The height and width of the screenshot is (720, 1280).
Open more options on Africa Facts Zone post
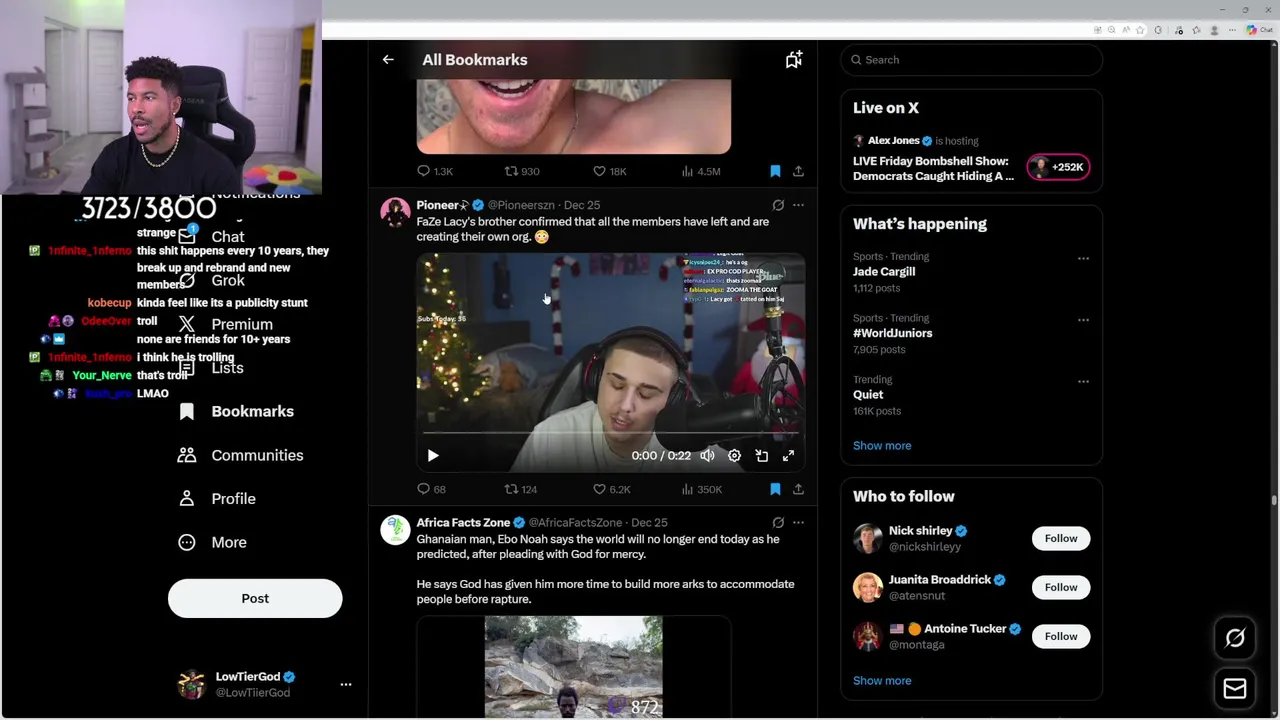798,522
